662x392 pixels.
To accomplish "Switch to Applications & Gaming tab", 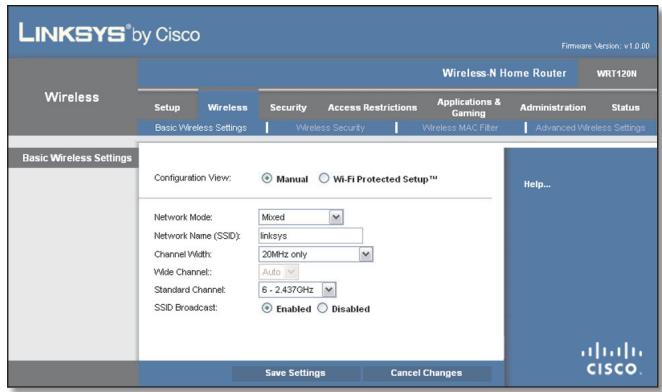I will click(x=469, y=107).
